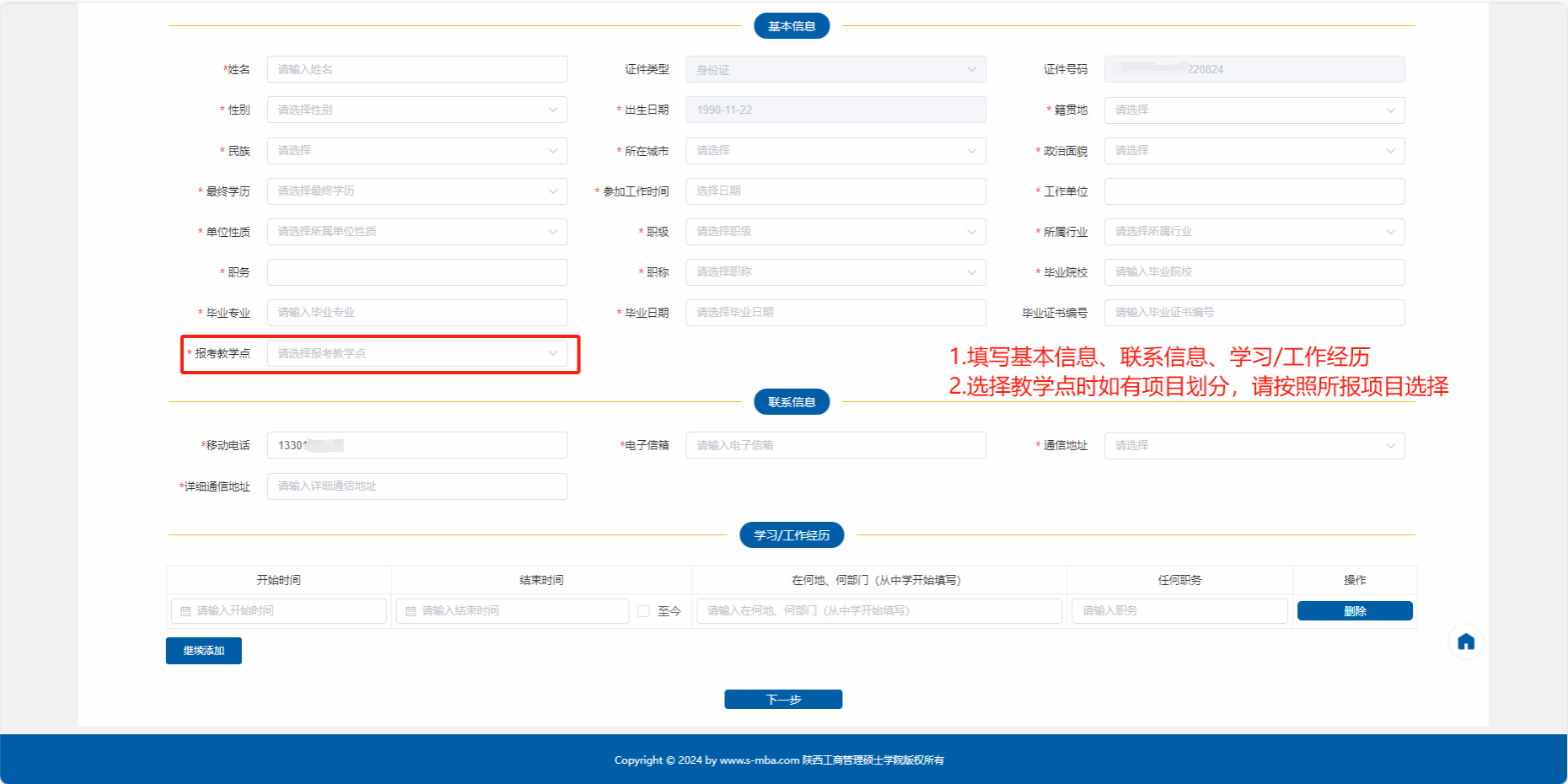Tick the 至今 checkbox
The height and width of the screenshot is (784, 1568).
point(644,611)
